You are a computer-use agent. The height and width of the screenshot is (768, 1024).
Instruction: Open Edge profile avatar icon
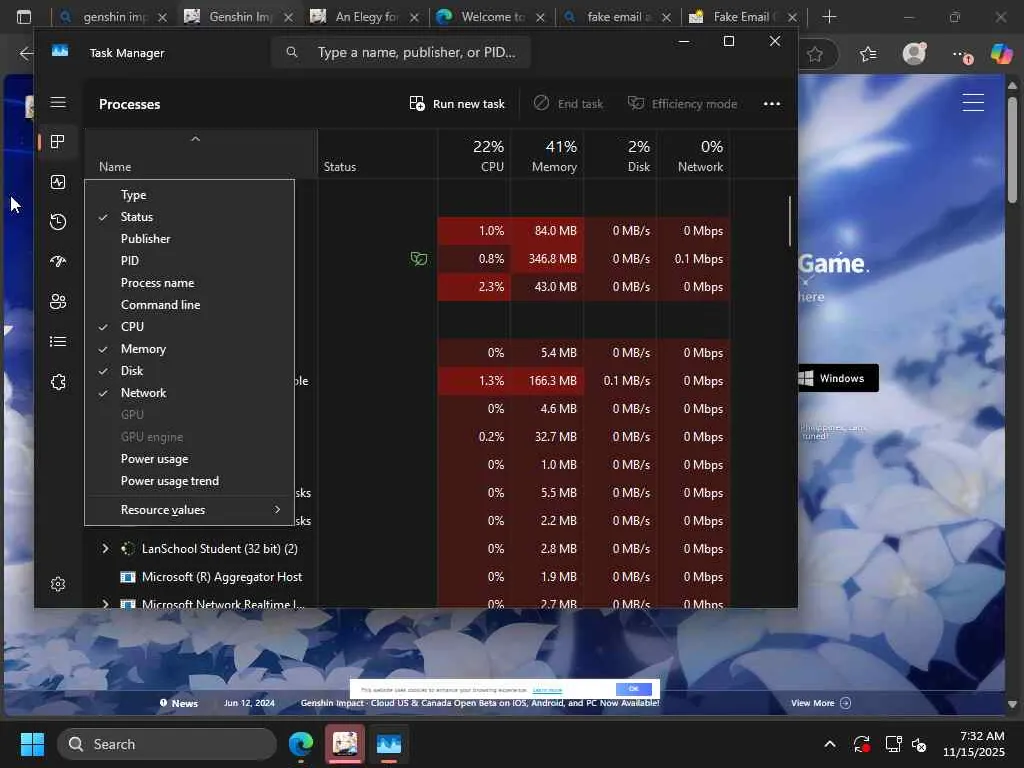(914, 54)
